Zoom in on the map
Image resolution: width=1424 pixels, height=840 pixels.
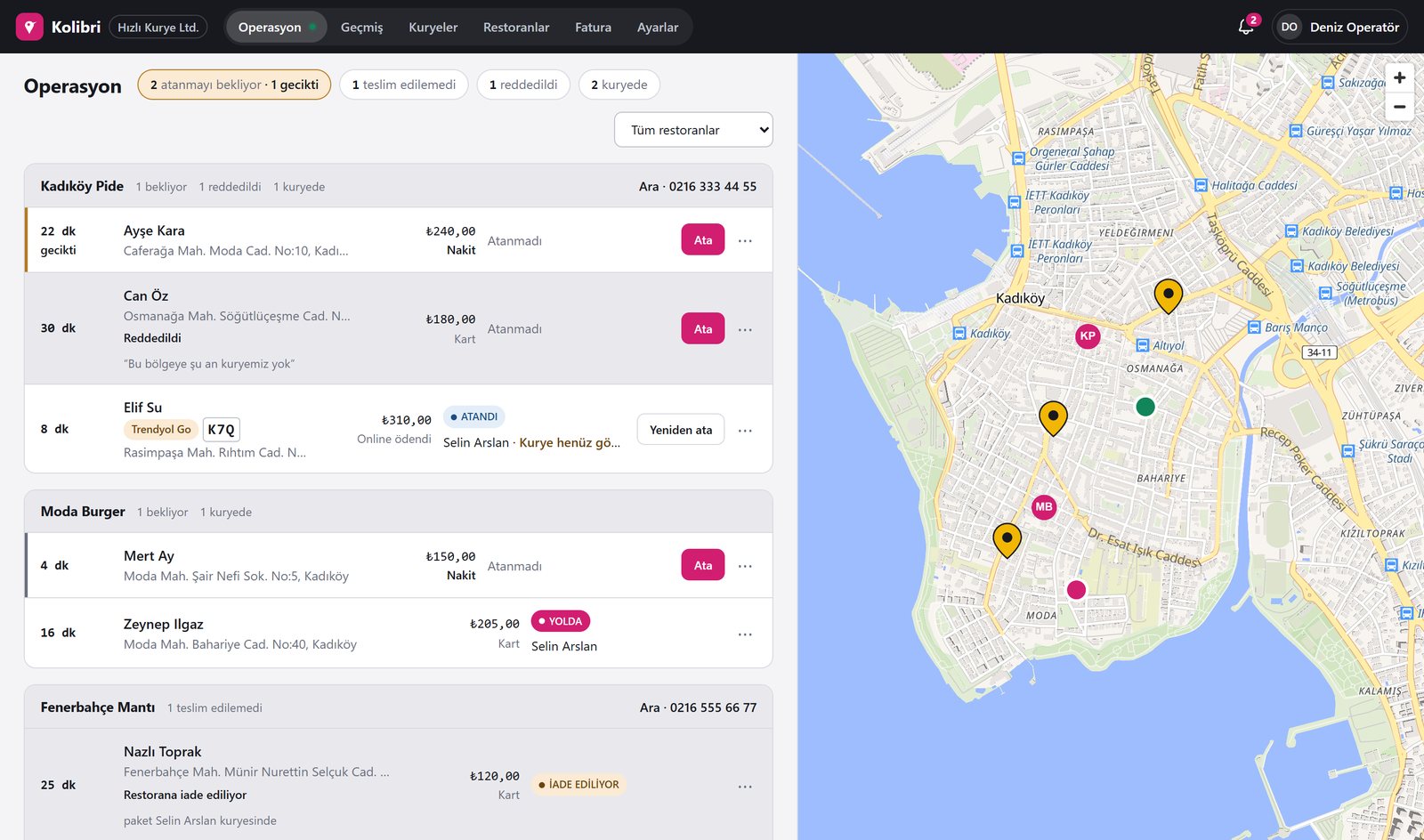[x=1399, y=77]
